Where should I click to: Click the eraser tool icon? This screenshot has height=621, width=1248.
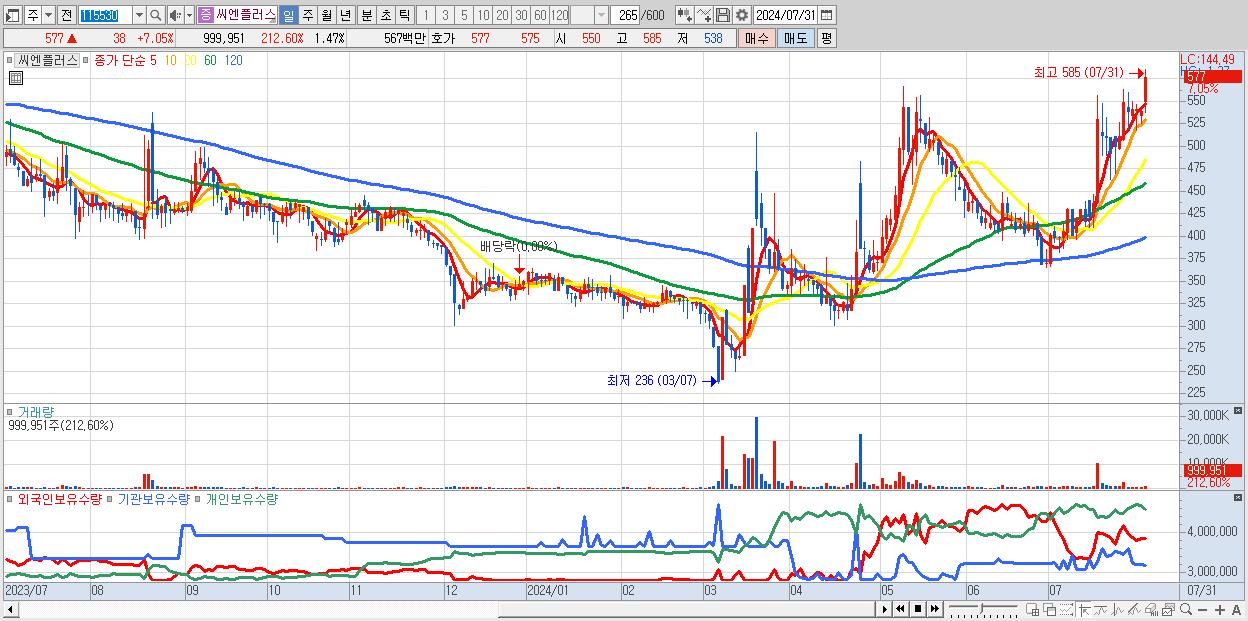pyautogui.click(x=1152, y=609)
